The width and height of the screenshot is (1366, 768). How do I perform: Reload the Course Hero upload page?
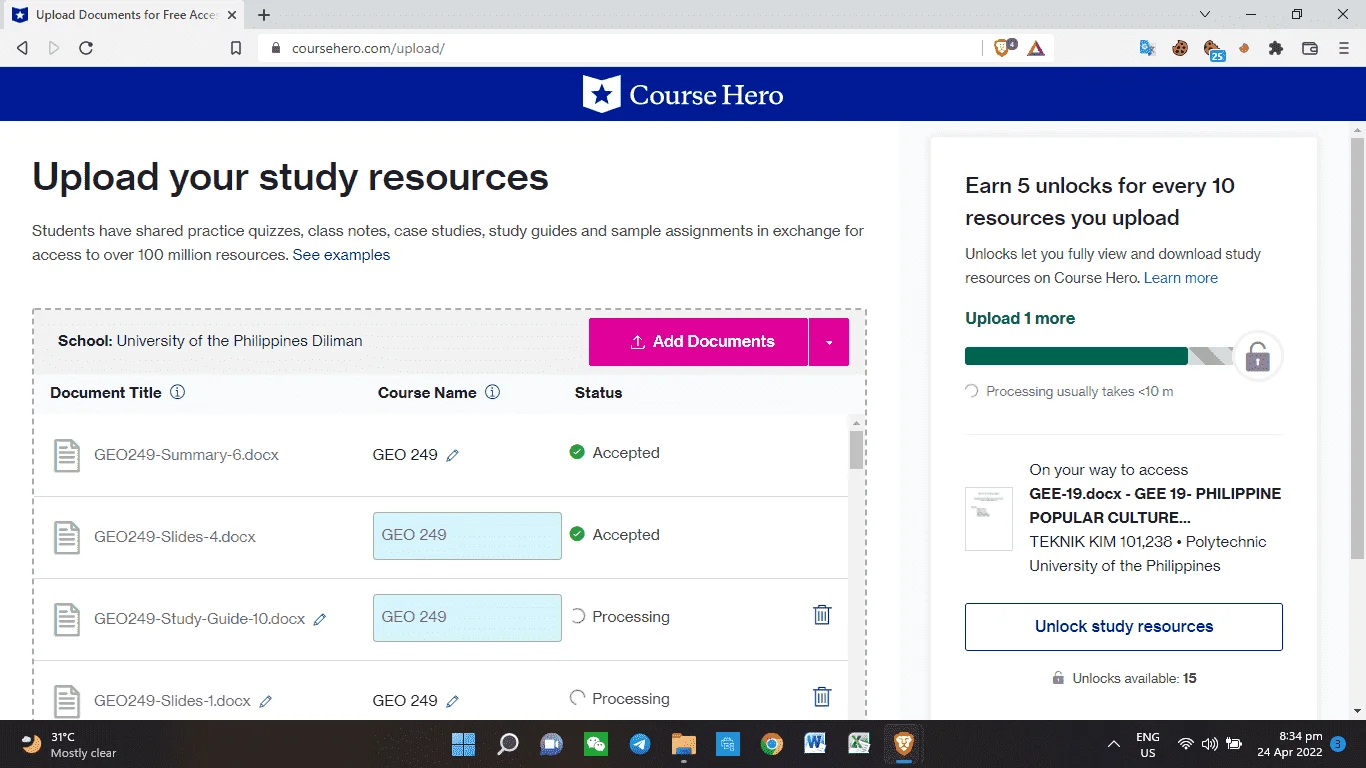(x=86, y=48)
